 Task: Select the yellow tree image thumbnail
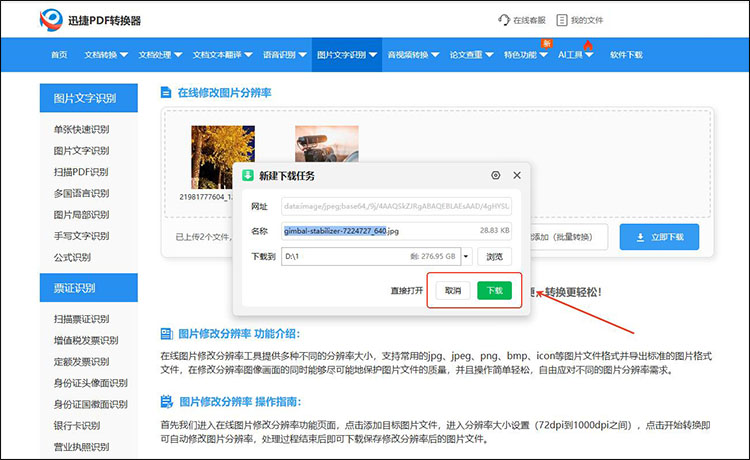tap(223, 157)
